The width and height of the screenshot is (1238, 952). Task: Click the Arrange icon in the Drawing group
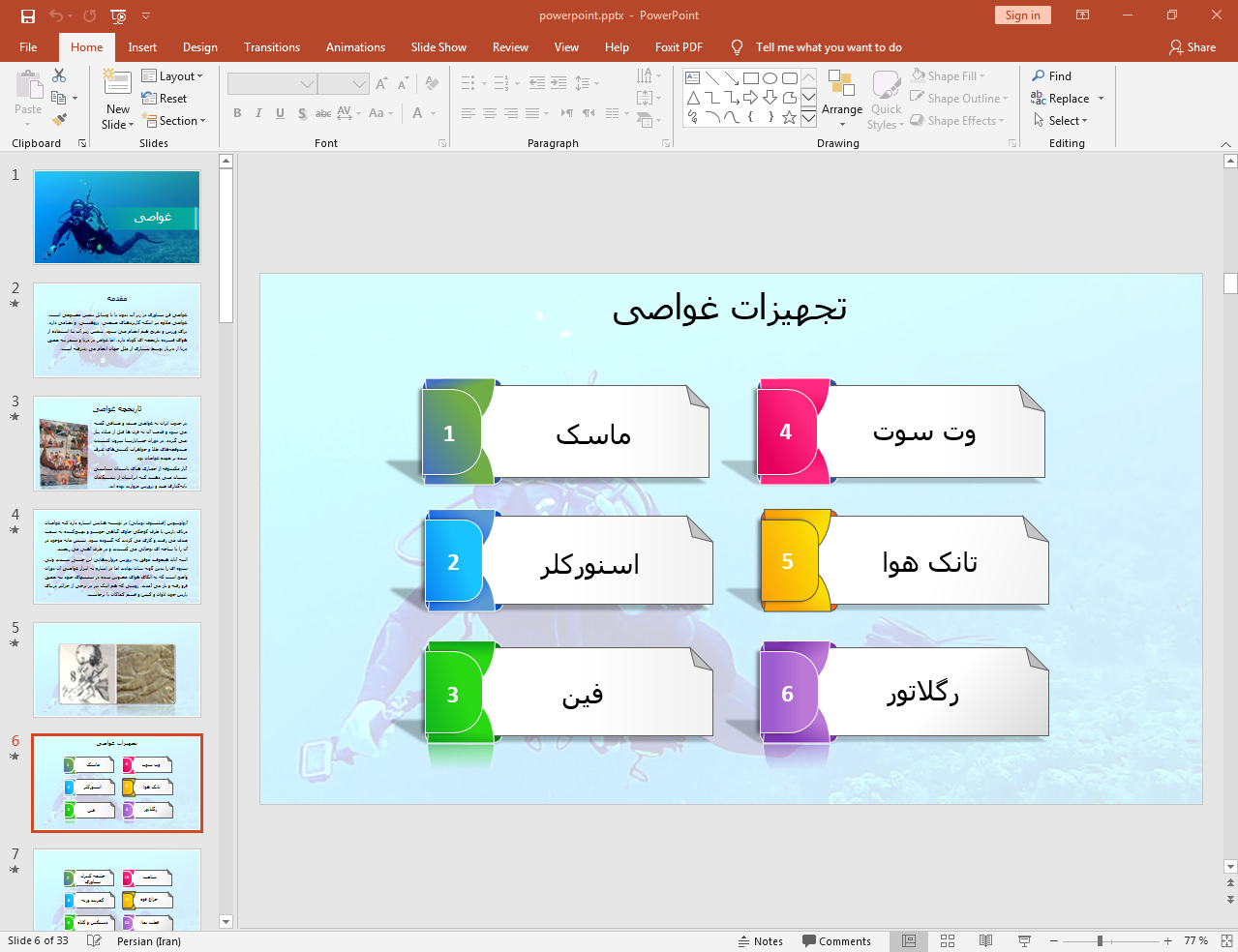(x=841, y=95)
